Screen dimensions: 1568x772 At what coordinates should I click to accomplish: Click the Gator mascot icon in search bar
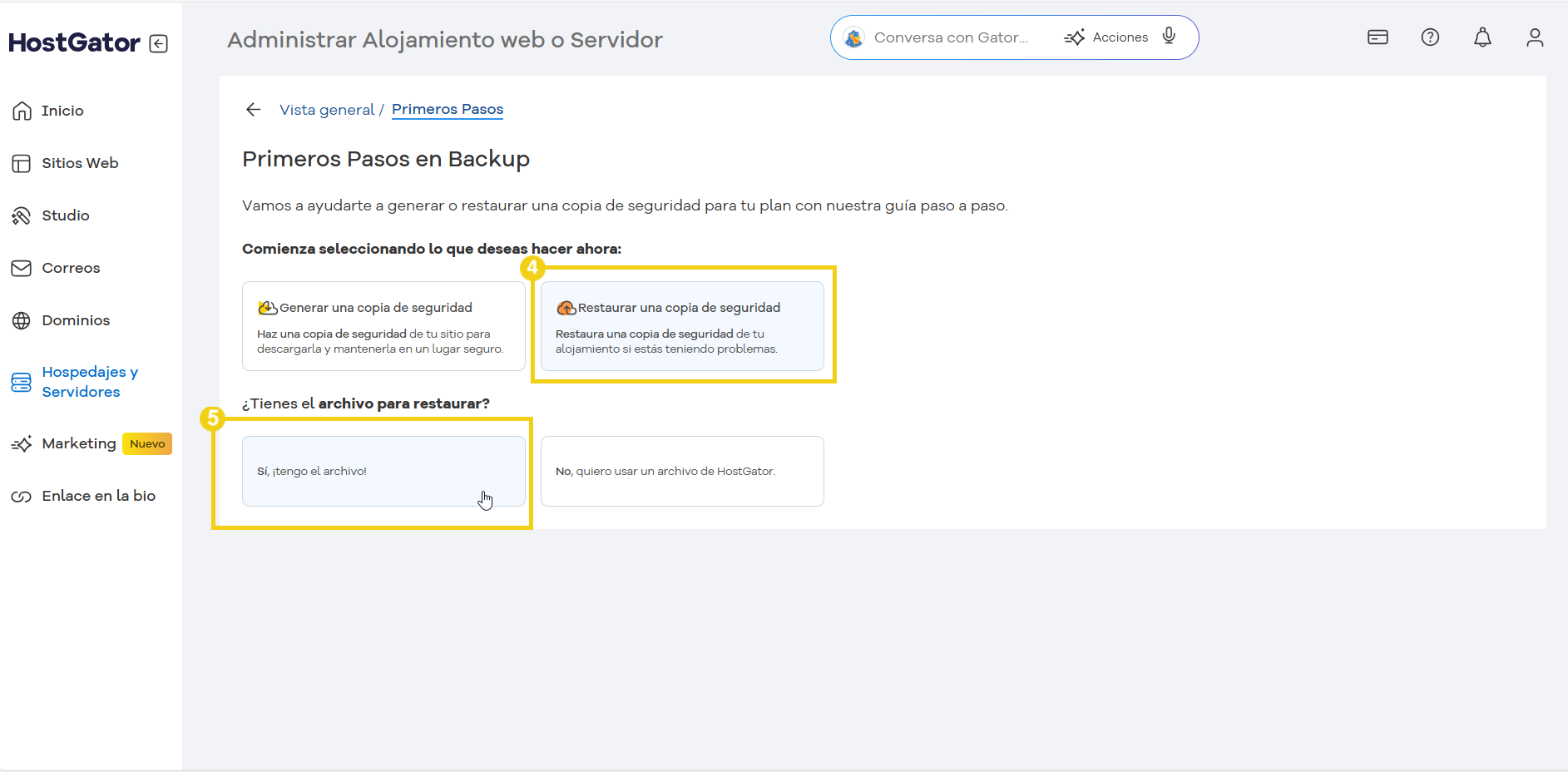coord(853,37)
